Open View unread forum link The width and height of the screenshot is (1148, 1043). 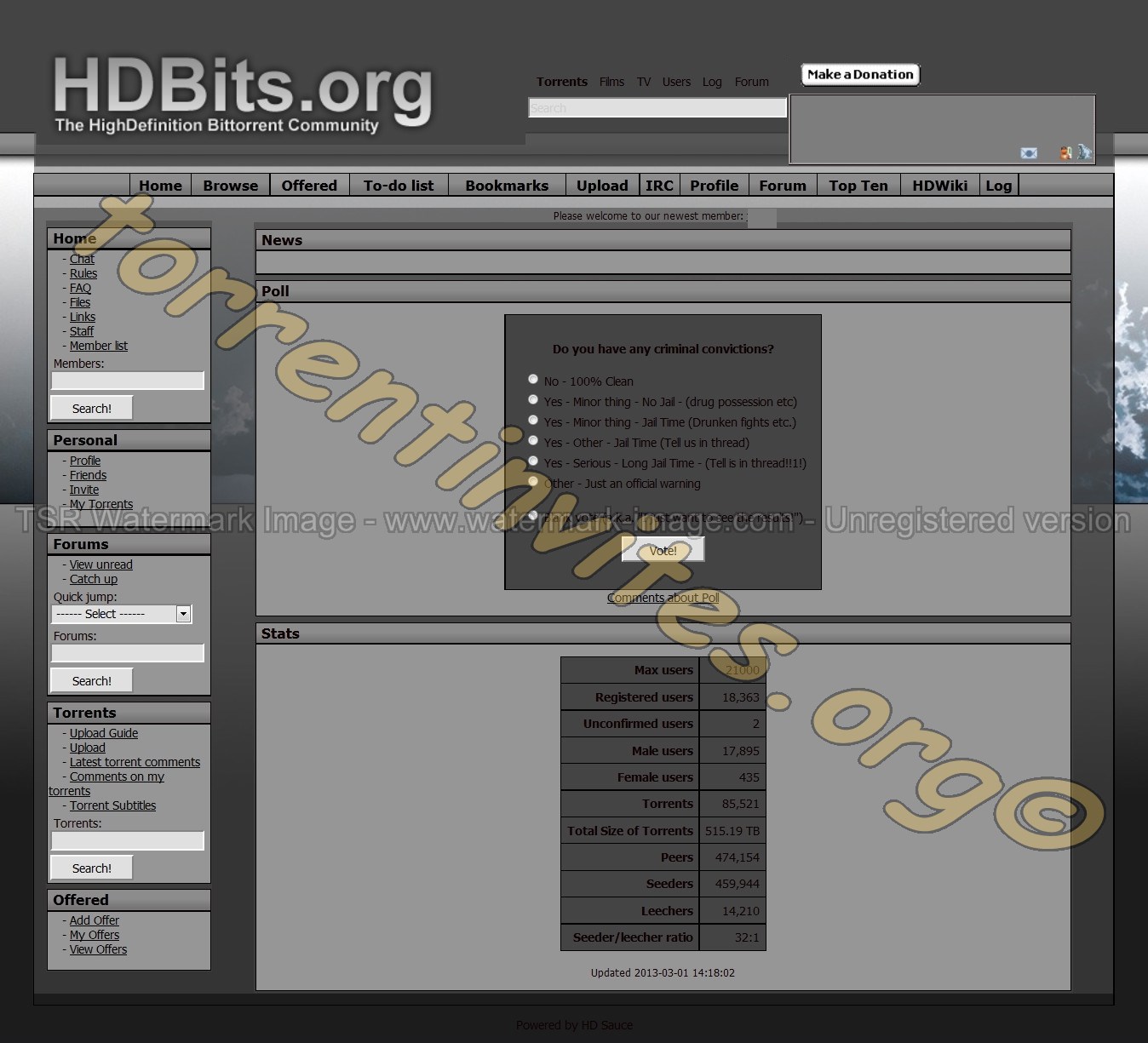(101, 564)
